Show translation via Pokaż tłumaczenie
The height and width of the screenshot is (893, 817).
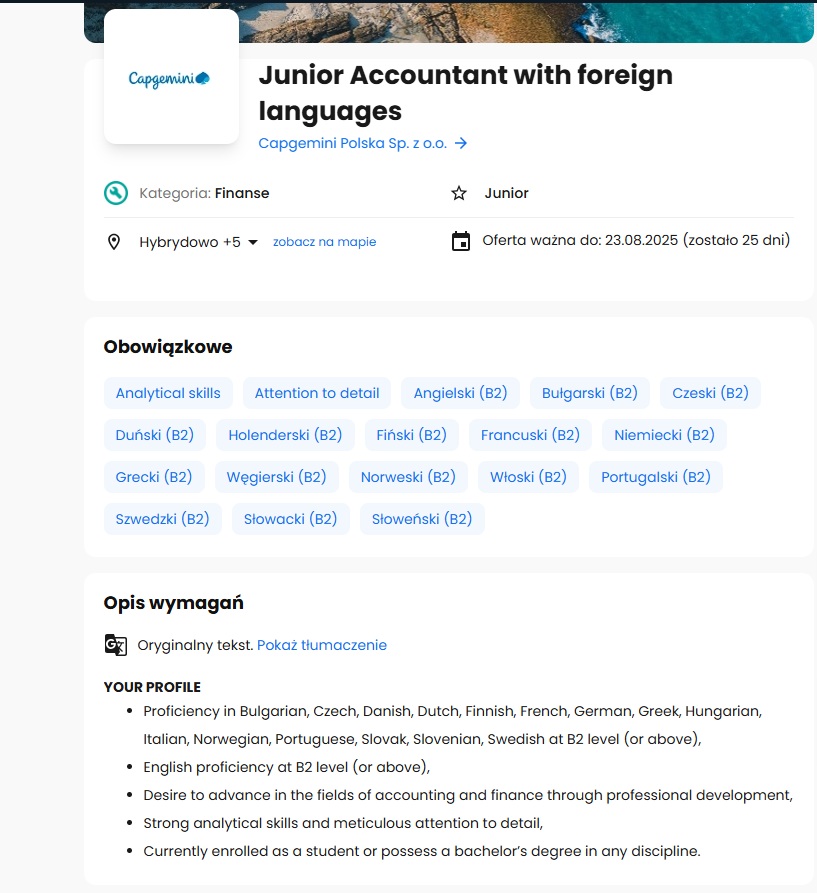[322, 645]
